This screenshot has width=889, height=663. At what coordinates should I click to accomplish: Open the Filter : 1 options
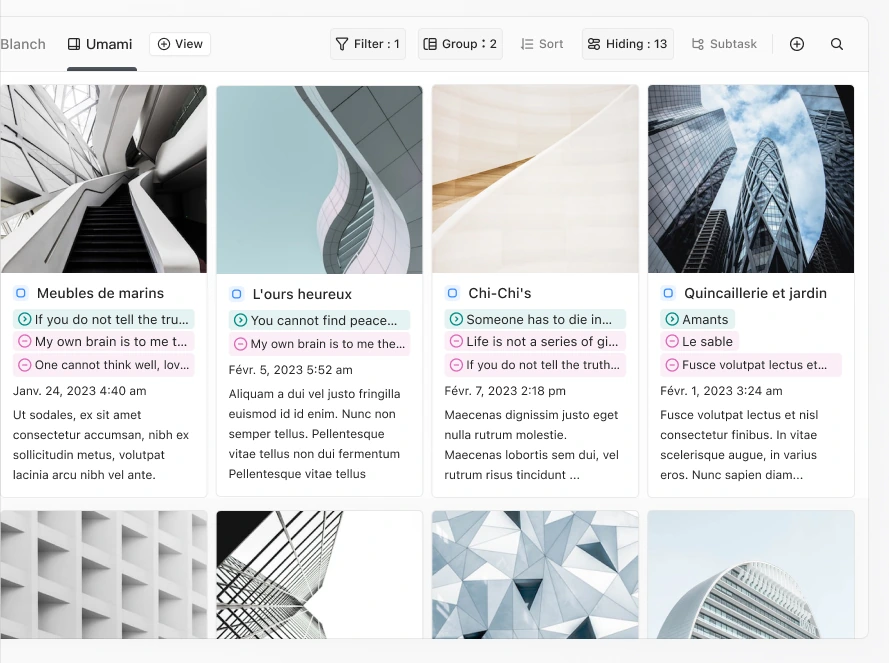(368, 44)
